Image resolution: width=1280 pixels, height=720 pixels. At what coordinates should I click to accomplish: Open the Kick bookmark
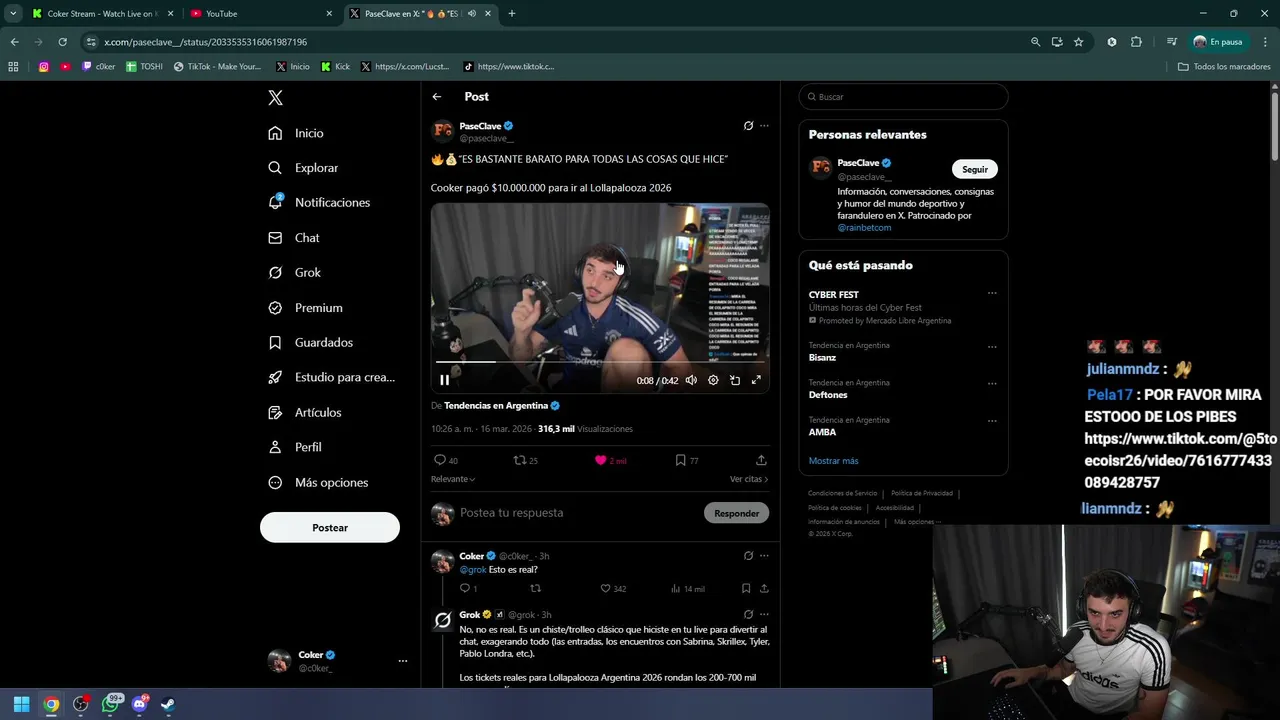[x=335, y=67]
